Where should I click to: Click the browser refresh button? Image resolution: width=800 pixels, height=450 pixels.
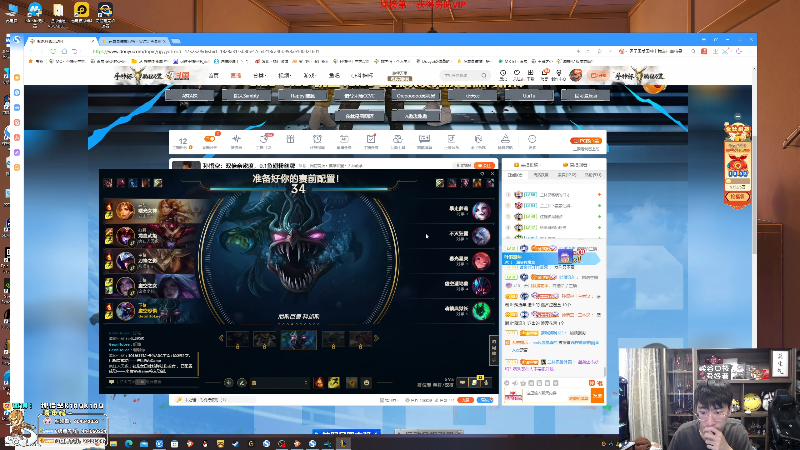(53, 52)
